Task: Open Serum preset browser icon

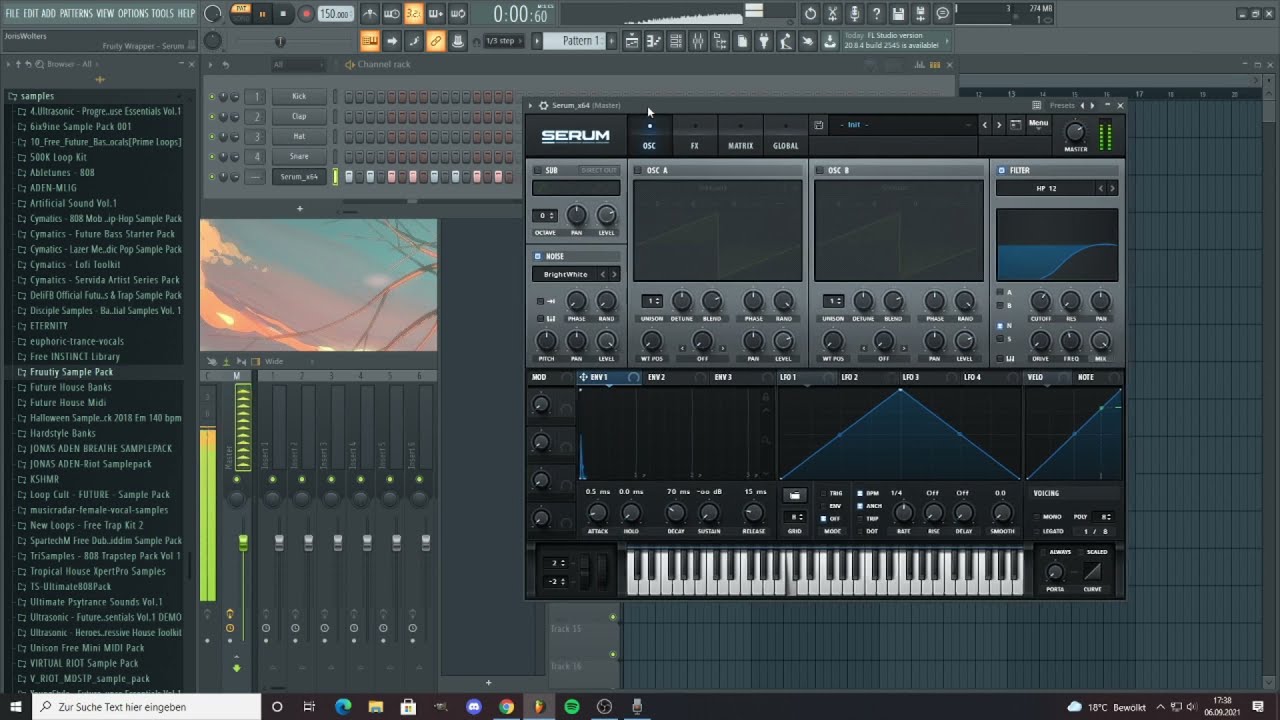Action: point(1015,125)
